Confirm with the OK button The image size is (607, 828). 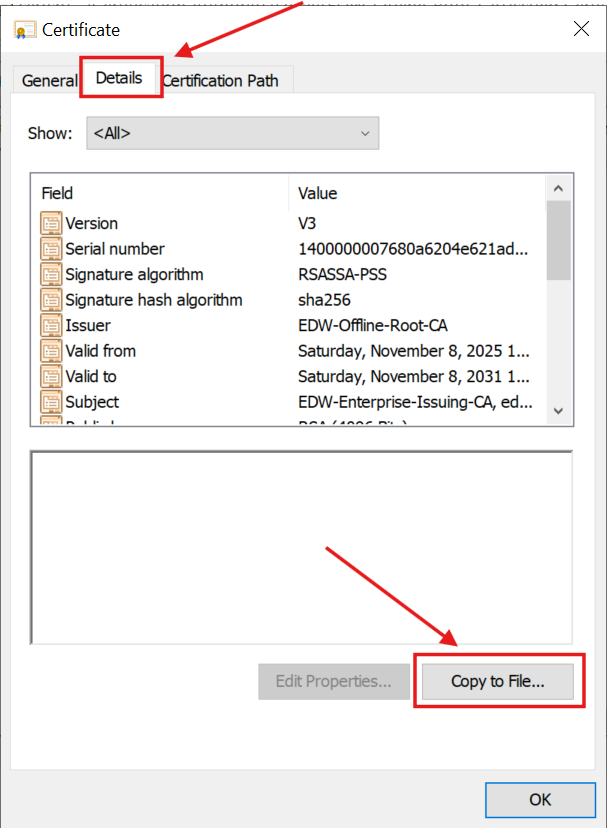(540, 799)
